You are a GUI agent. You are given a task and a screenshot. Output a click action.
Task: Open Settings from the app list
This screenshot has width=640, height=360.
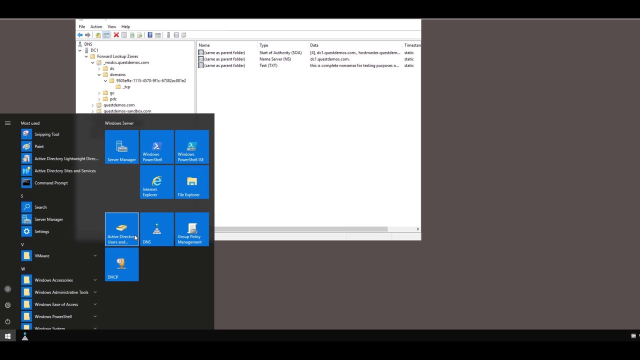pyautogui.click(x=60, y=231)
